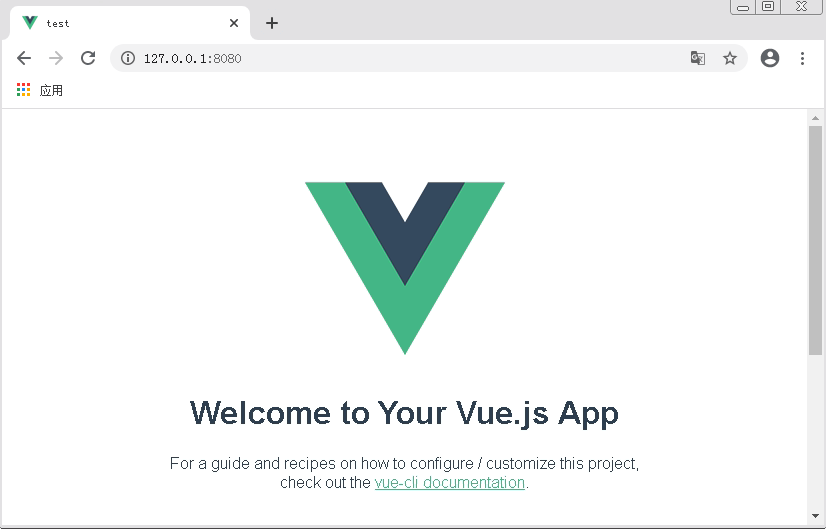The height and width of the screenshot is (529, 826).
Task: Click the Vue favicon on the test tab
Action: pyautogui.click(x=30, y=23)
